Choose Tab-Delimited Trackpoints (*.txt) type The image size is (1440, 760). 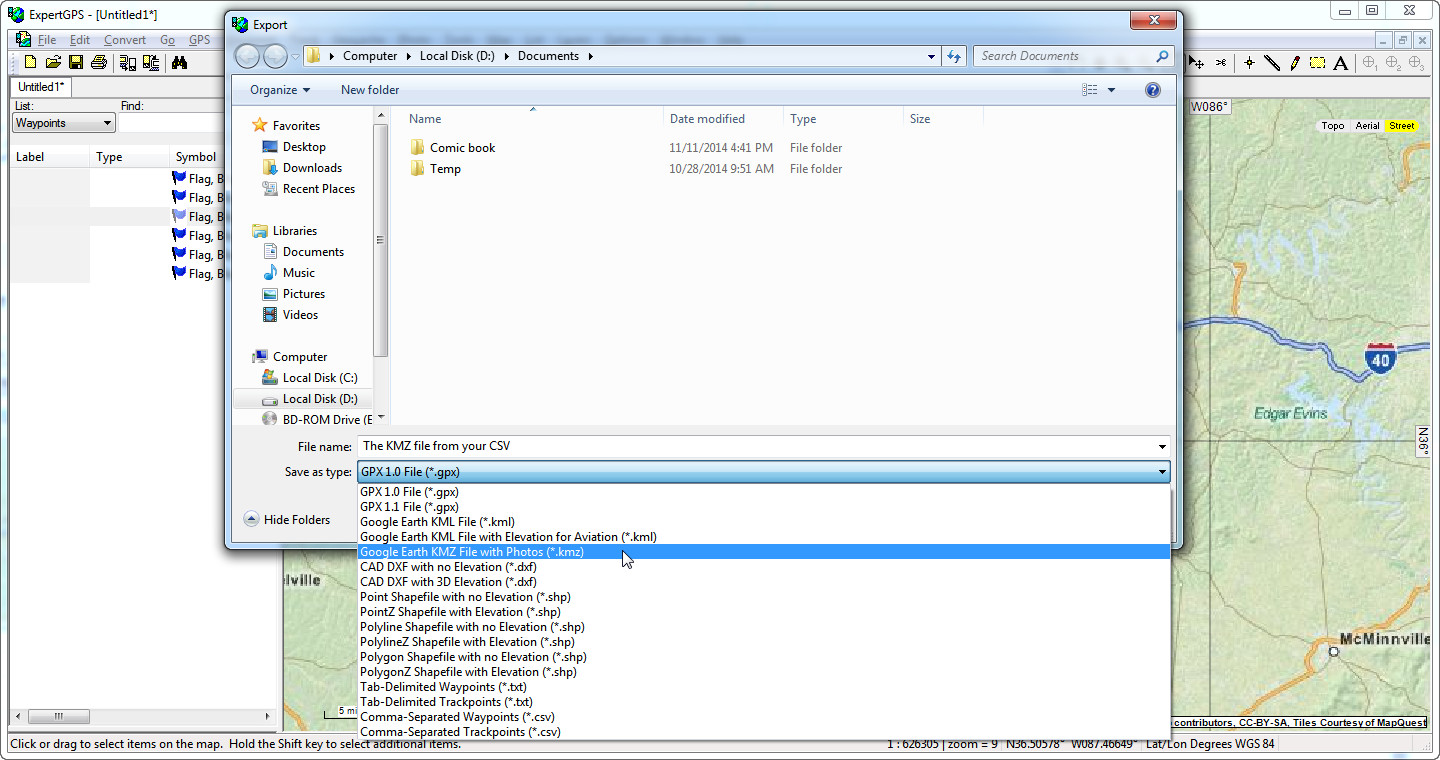(764, 702)
